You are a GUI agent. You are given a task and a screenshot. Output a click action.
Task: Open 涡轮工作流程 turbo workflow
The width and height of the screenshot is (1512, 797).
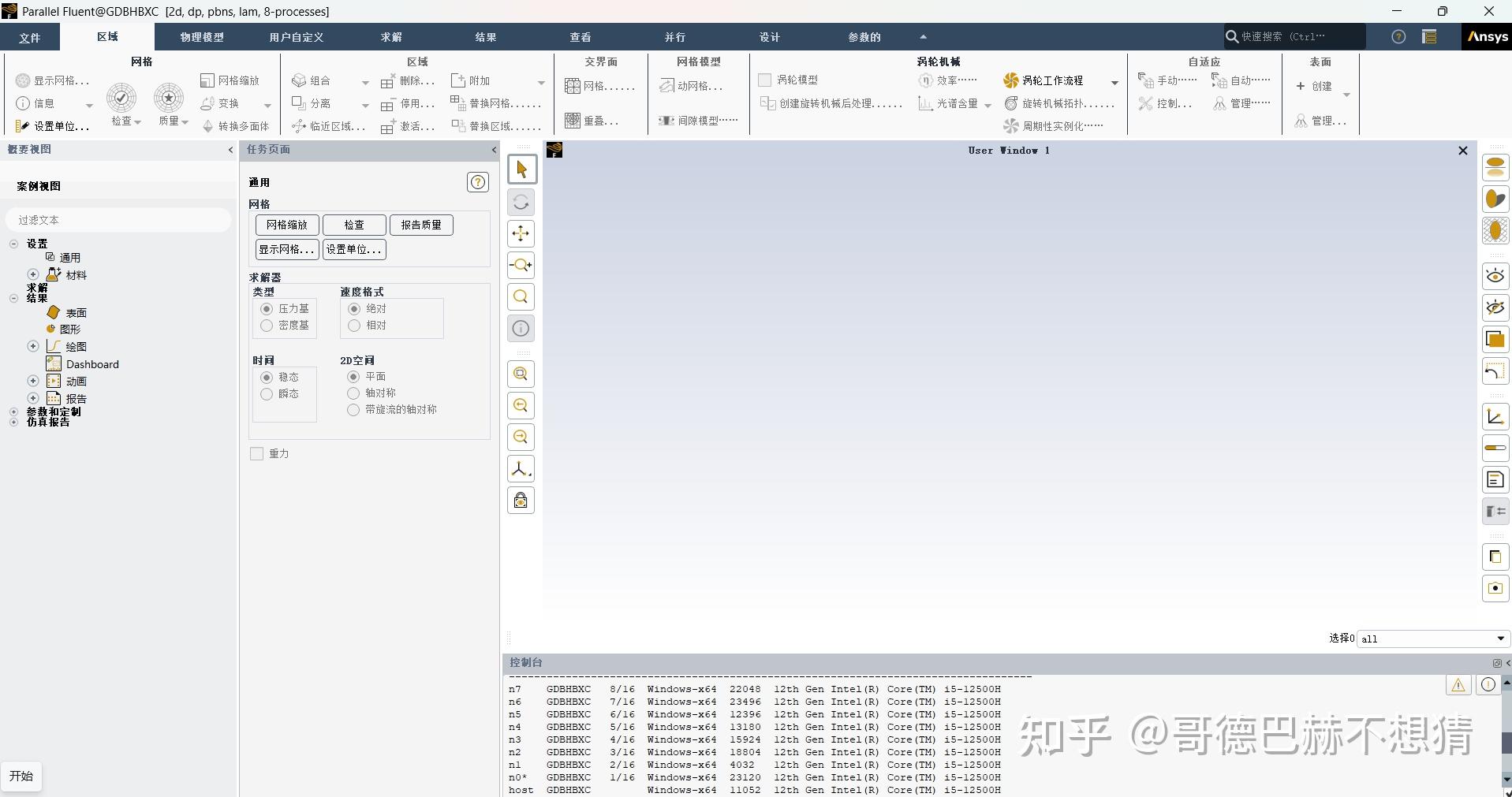(1043, 80)
